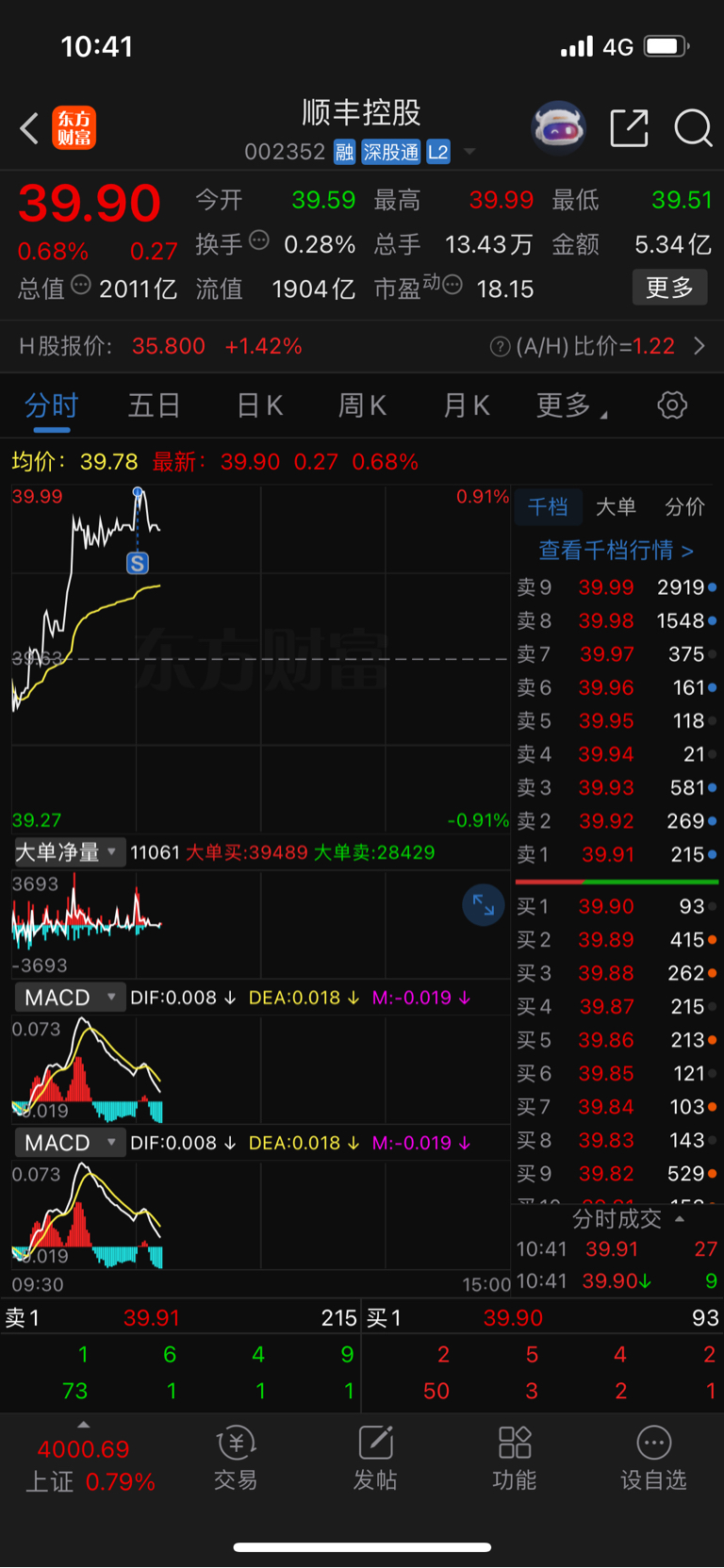This screenshot has height=1568, width=724.
Task: Expand the chart with fullscreen arrows icon
Action: pyautogui.click(x=484, y=905)
